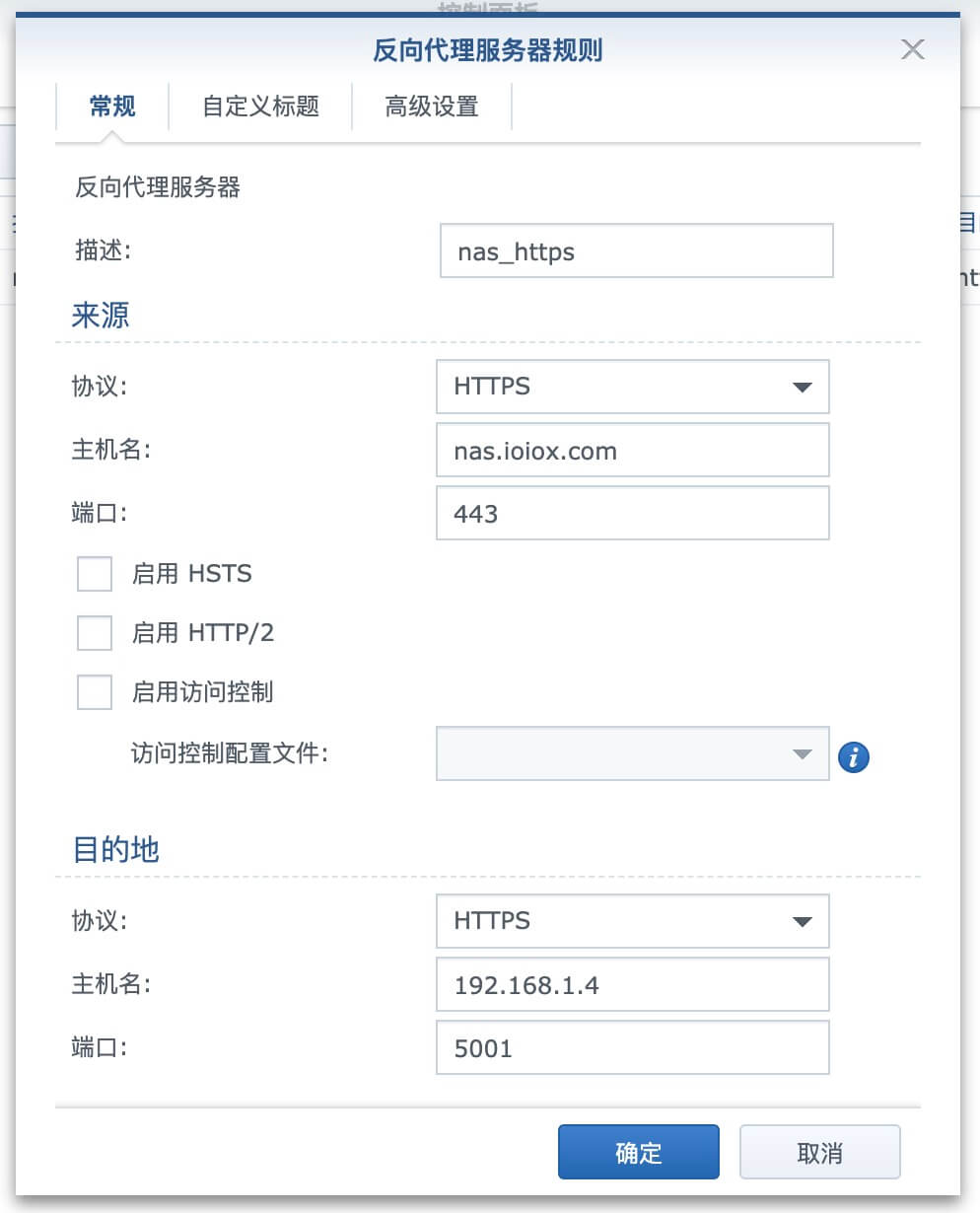The width and height of the screenshot is (980, 1213).
Task: Check the 启用访问控制 checkbox
Action: coord(95,692)
